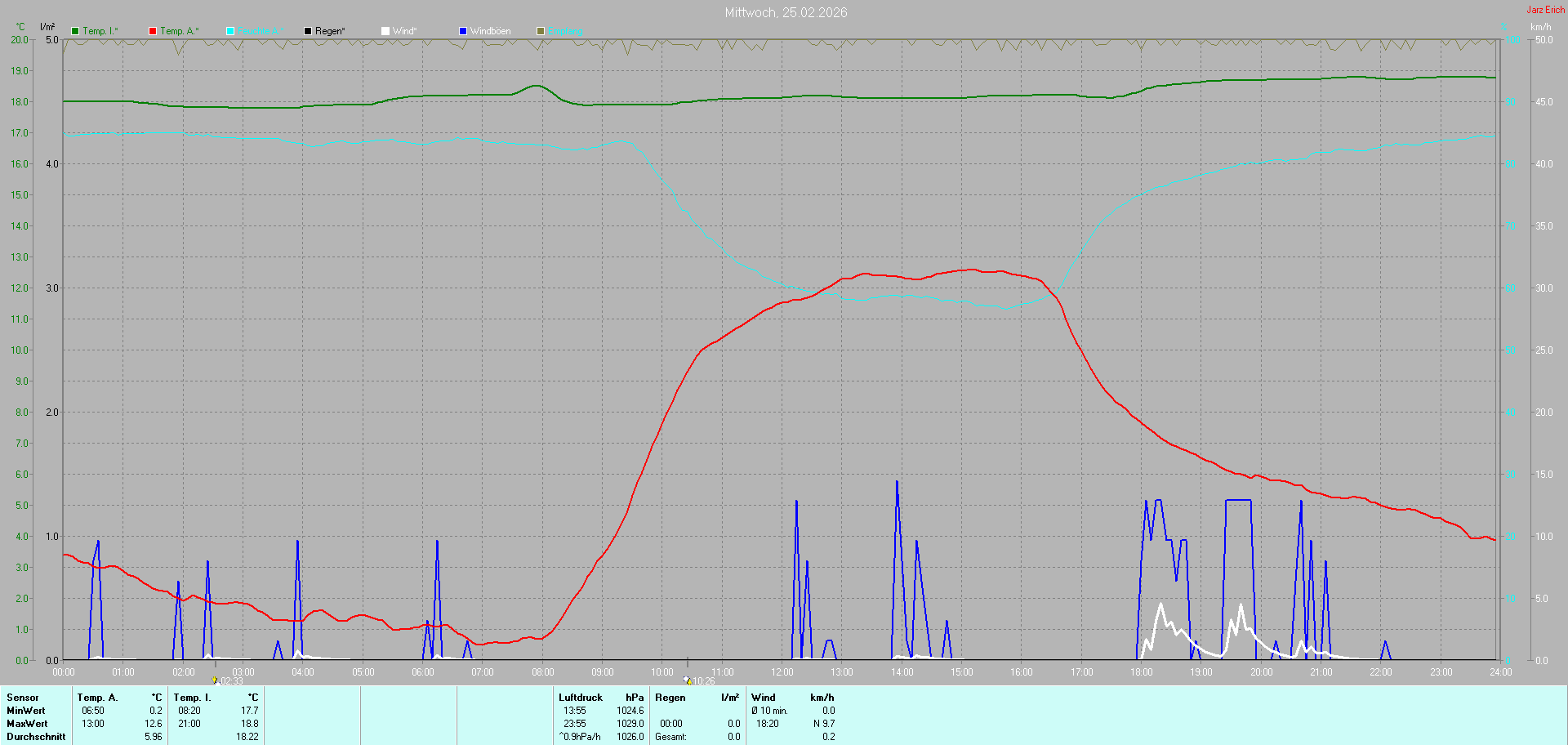Click the 02:33 sunrise time label

[232, 681]
